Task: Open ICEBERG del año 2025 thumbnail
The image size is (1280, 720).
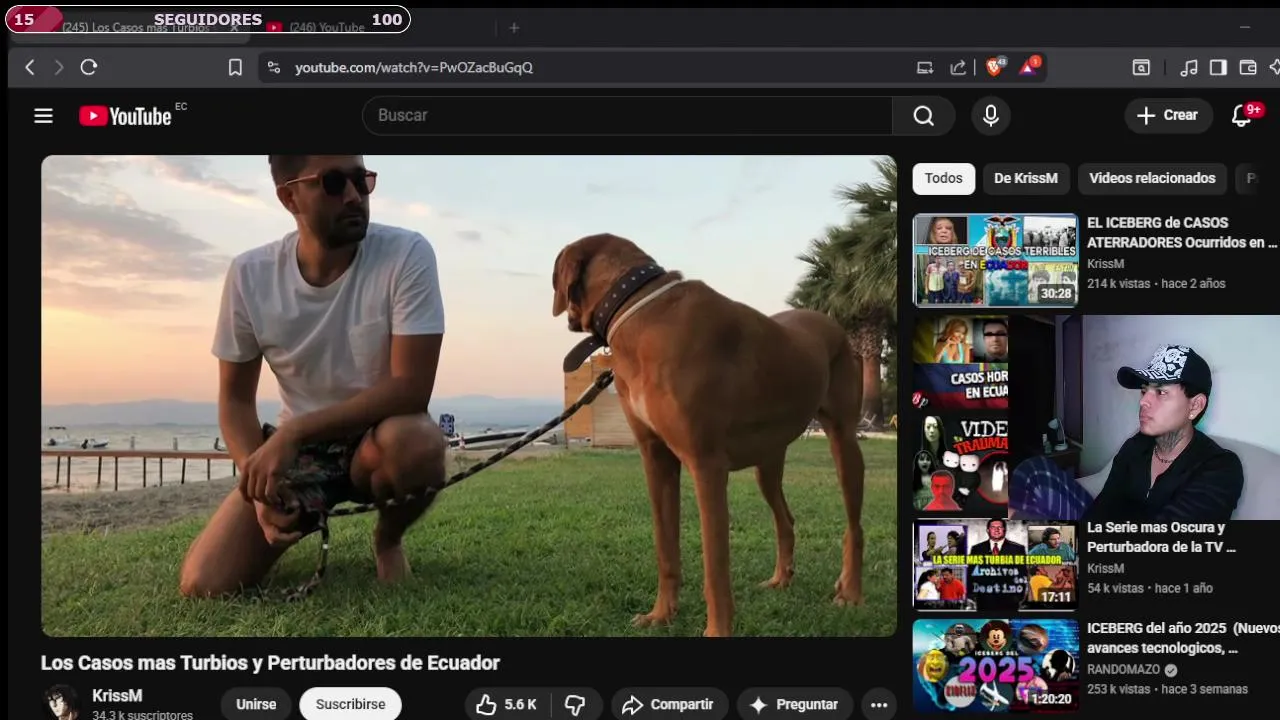Action: pos(995,666)
